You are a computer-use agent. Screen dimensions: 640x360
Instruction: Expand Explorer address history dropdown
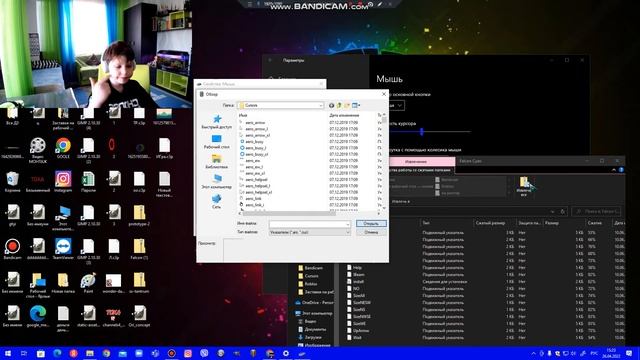point(552,211)
